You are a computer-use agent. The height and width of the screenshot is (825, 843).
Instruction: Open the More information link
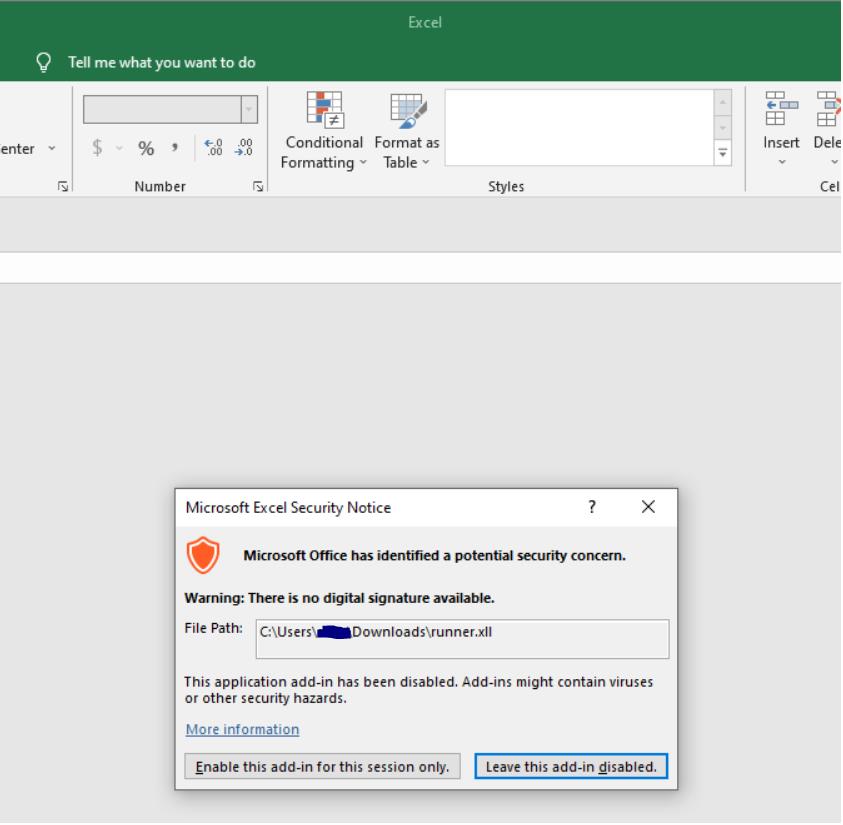[242, 729]
